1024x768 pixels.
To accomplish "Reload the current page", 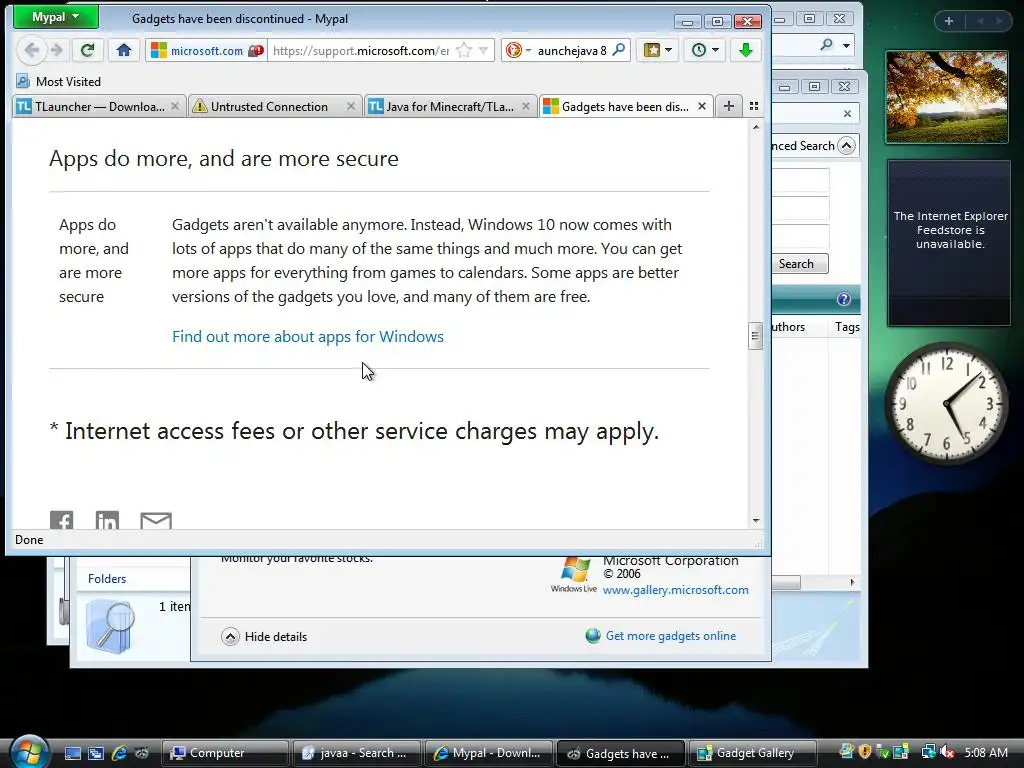I will pos(88,50).
